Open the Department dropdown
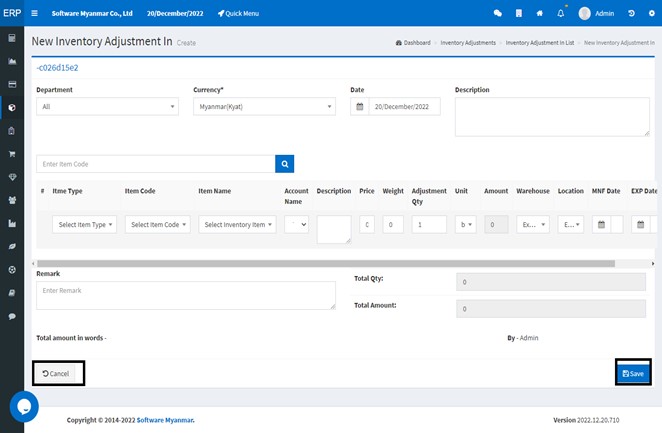Screen dimensions: 662x433 coord(107,106)
